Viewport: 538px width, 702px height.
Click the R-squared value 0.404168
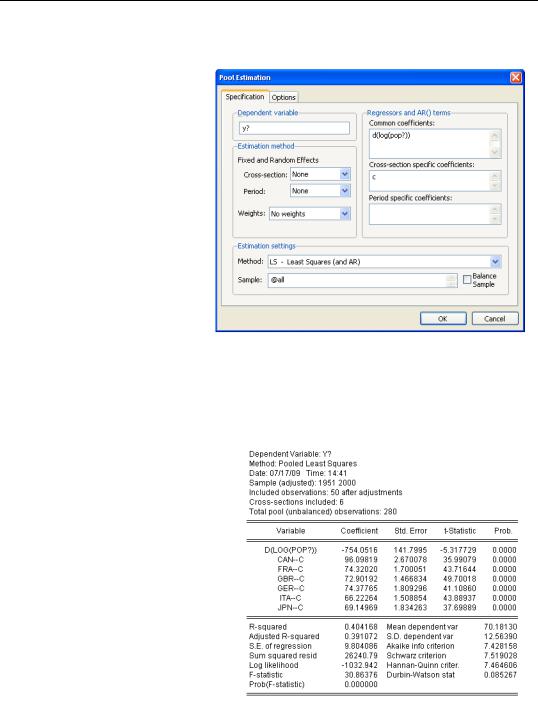(x=361, y=627)
